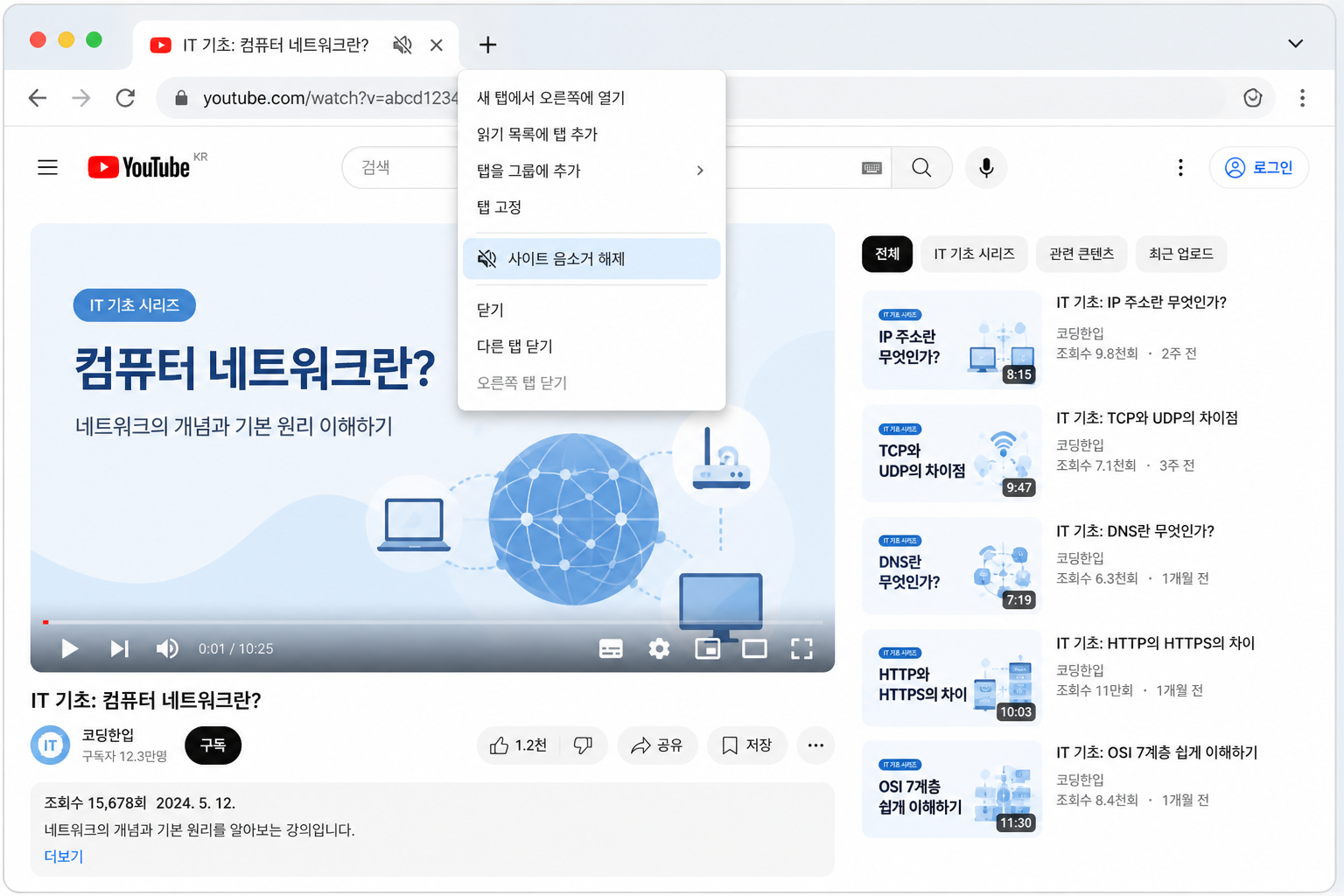
Task: Select the IT 기초 시리즈 filter chip
Action: coord(974,254)
